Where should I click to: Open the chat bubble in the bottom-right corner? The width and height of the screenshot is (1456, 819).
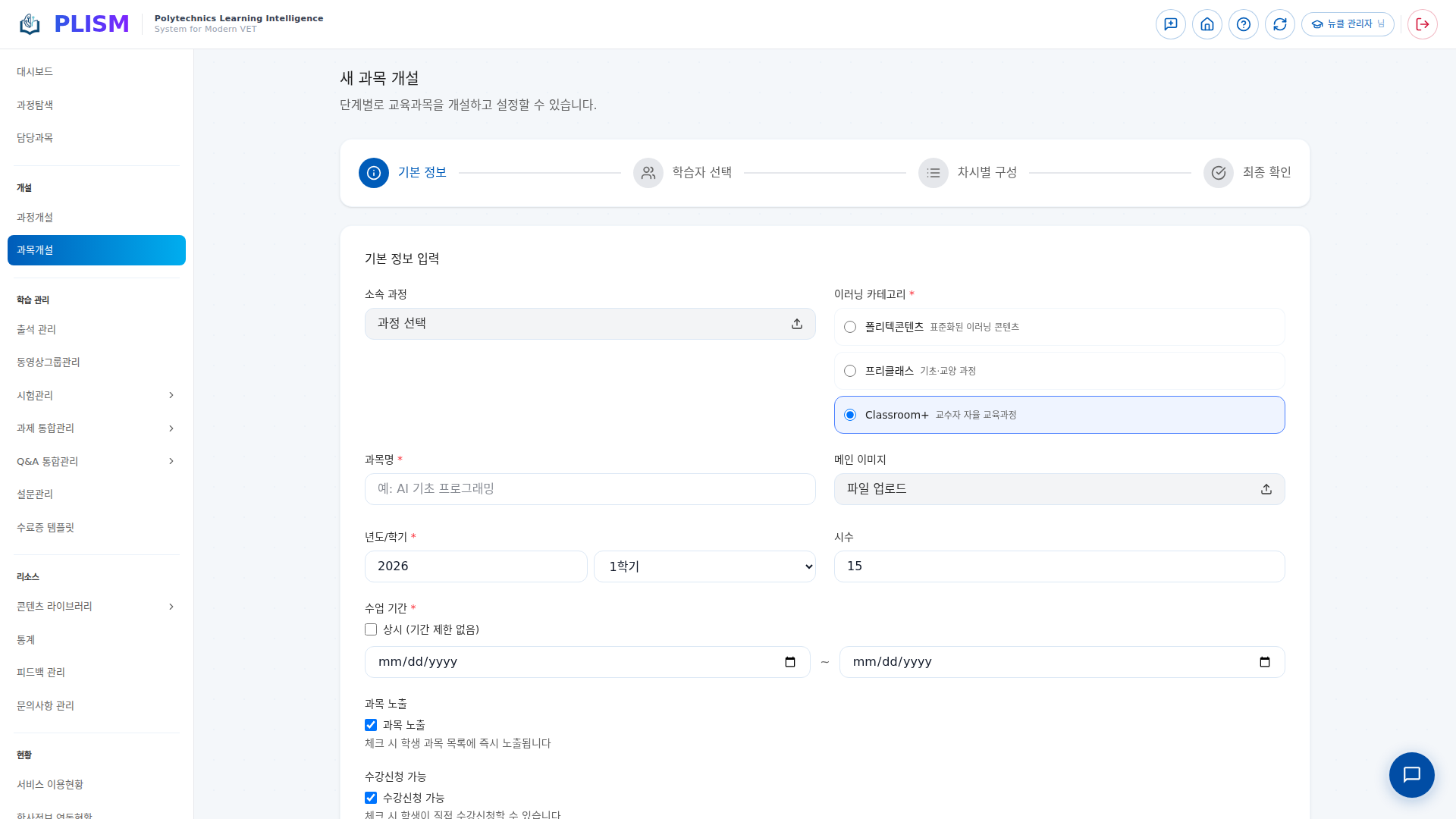click(1411, 775)
